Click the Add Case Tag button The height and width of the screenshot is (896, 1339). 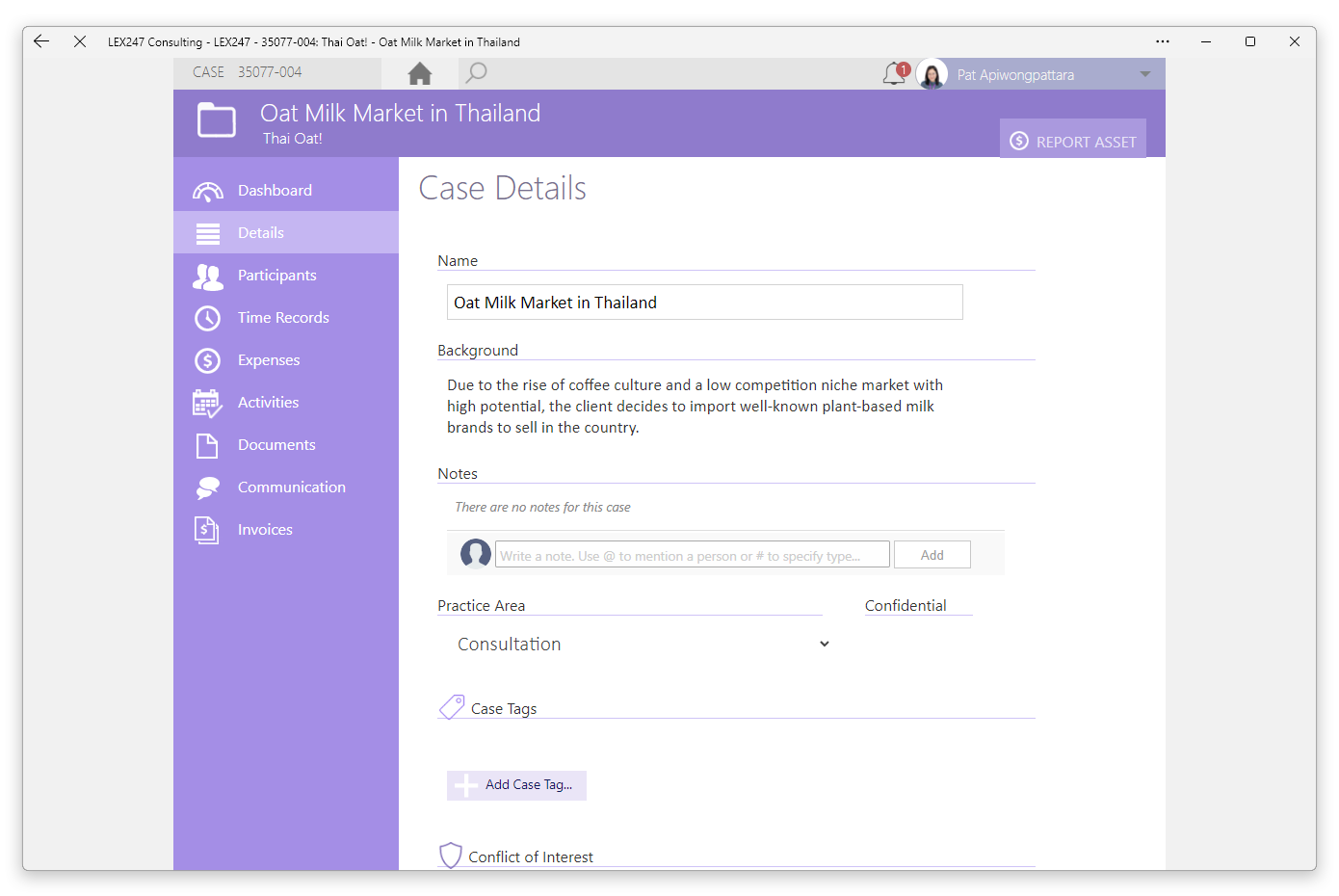tap(516, 785)
